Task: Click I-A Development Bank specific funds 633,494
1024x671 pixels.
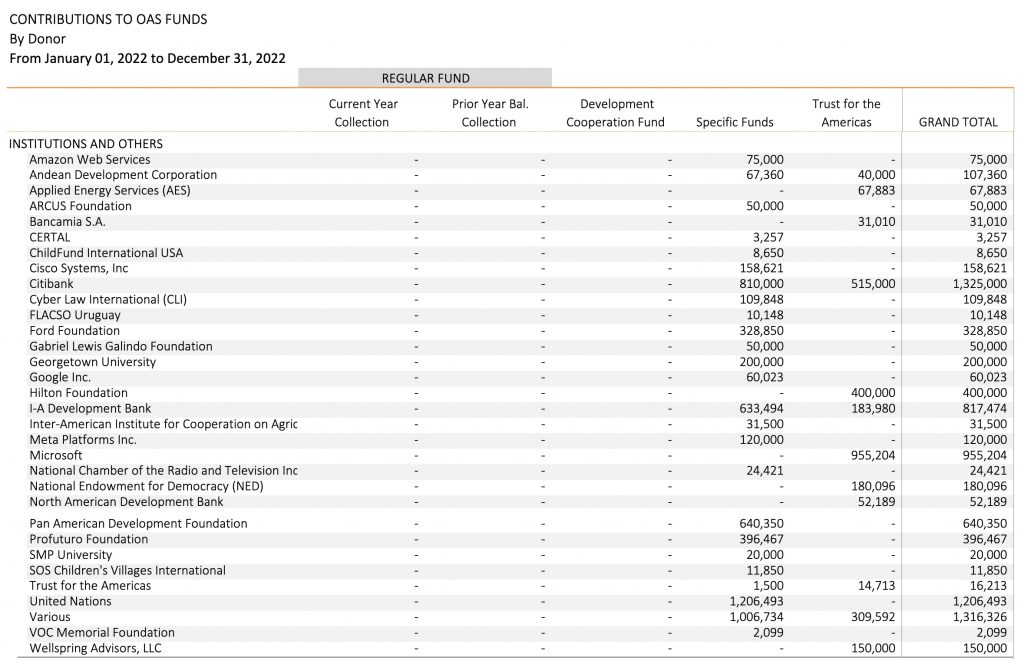Action: [x=761, y=409]
